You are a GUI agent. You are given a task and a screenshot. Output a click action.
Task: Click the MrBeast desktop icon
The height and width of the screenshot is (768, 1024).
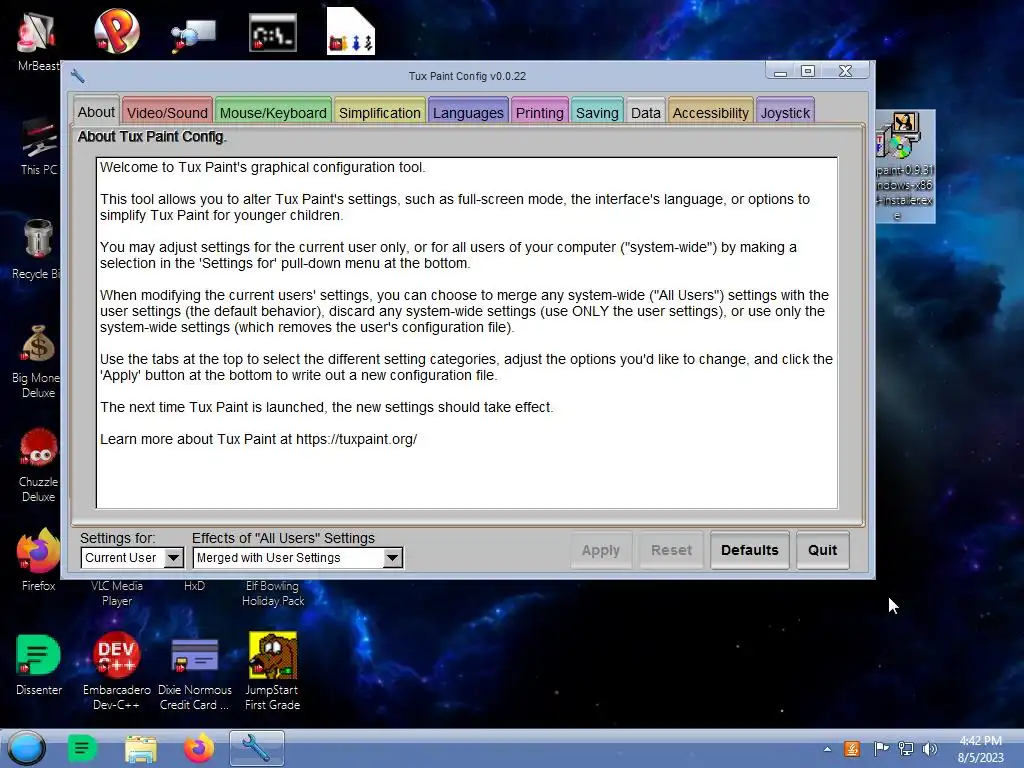[37, 40]
